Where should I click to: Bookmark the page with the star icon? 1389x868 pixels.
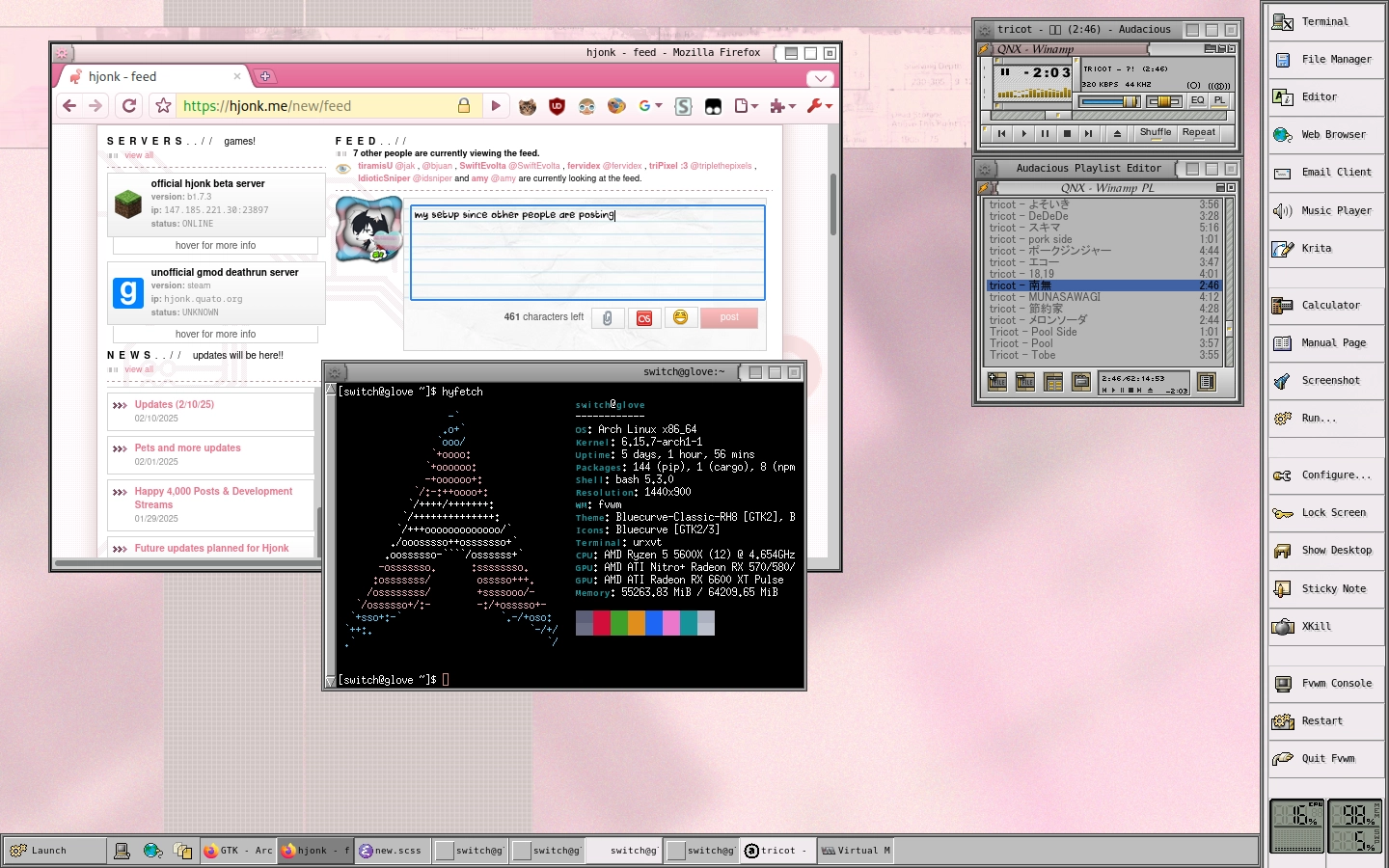[163, 106]
